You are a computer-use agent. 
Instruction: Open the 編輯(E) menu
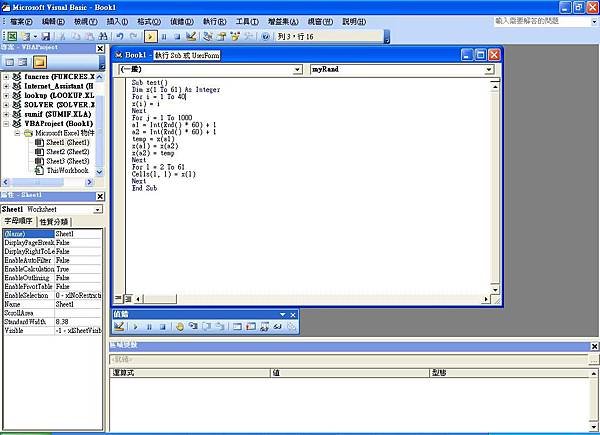point(53,22)
